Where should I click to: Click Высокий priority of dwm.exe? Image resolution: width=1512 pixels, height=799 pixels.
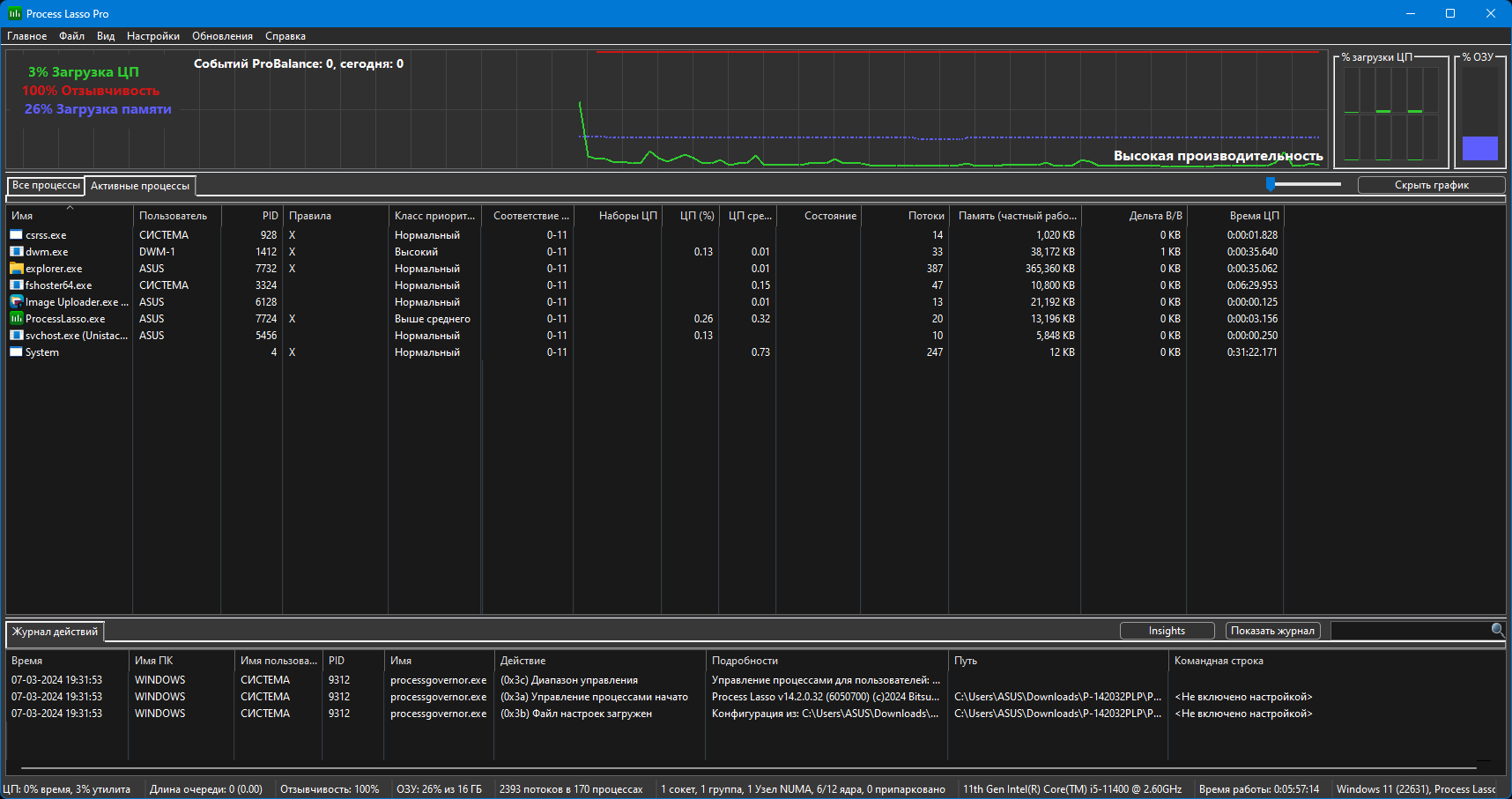click(x=416, y=252)
